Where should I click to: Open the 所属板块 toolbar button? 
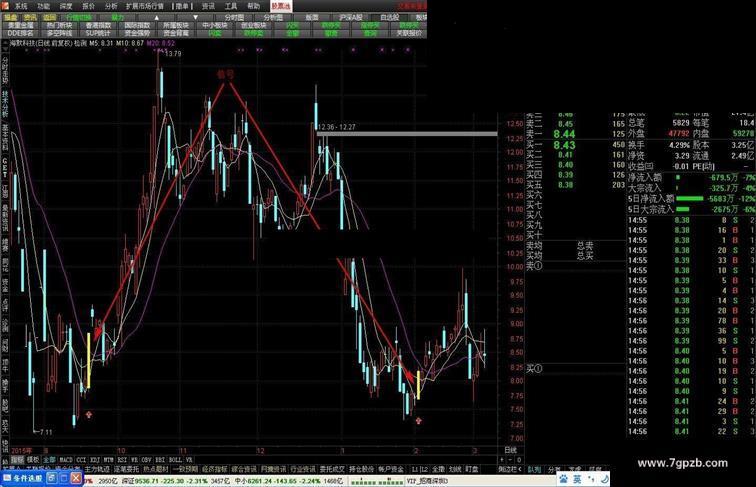point(176,25)
